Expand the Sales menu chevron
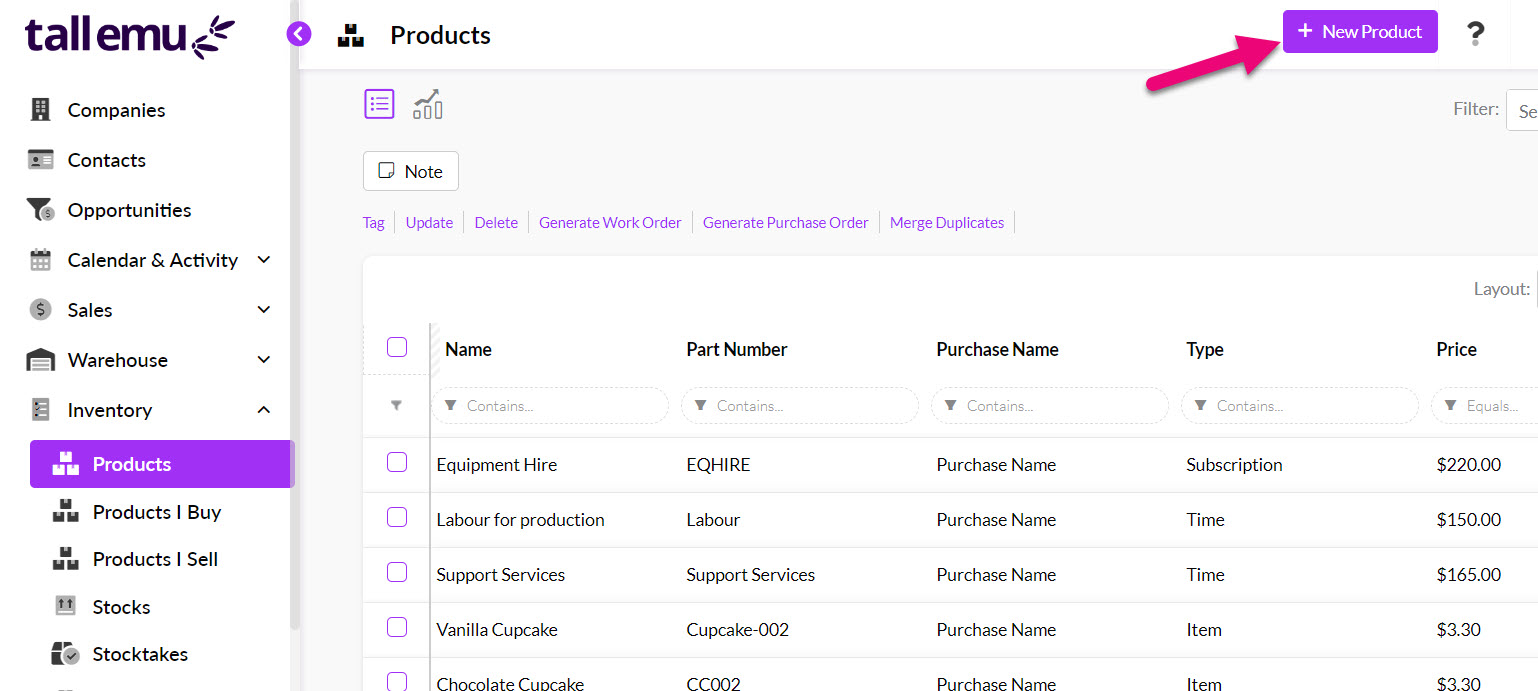This screenshot has height=691, width=1538. (x=264, y=310)
